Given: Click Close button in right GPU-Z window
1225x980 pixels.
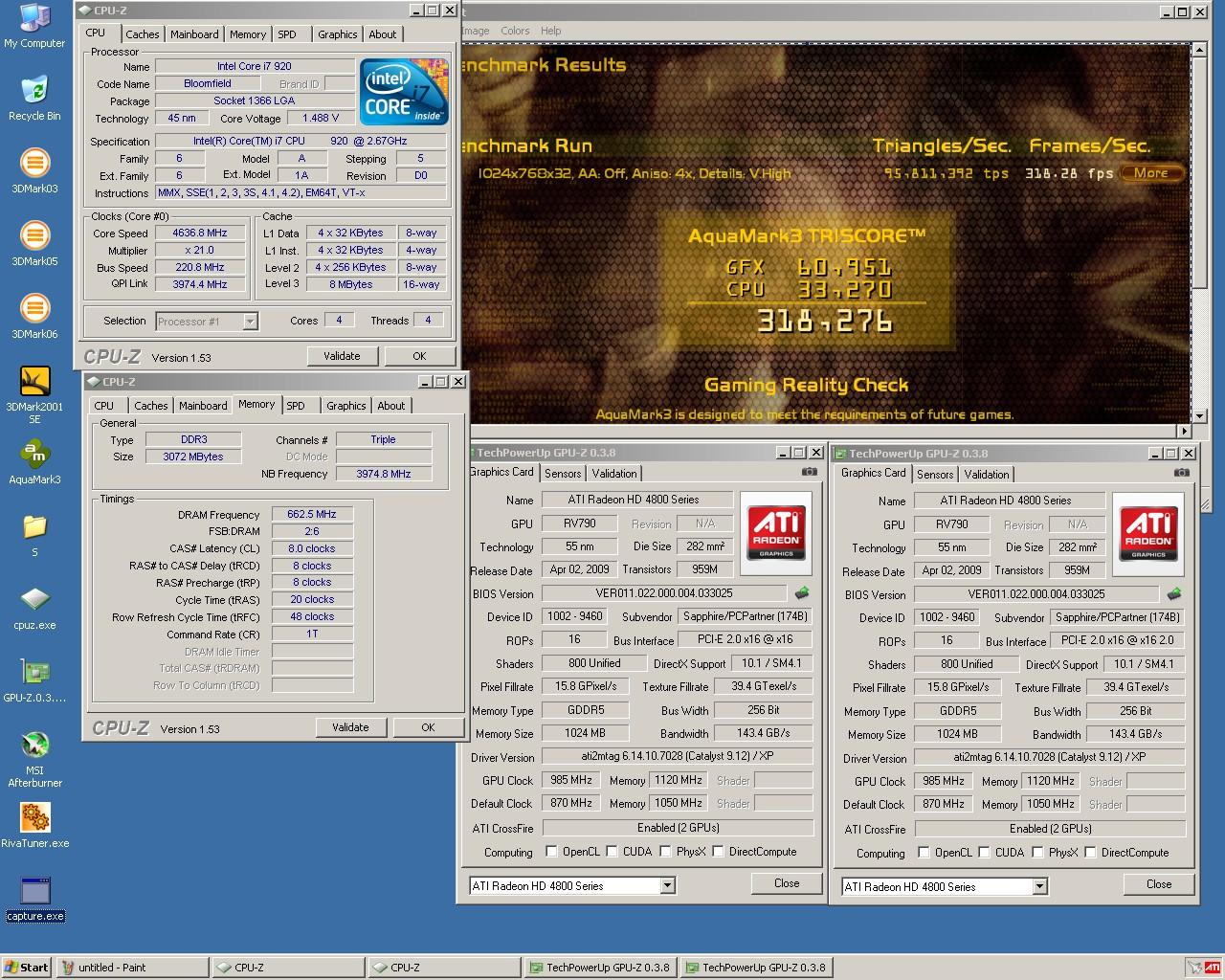Looking at the screenshot, I should click(x=1159, y=884).
